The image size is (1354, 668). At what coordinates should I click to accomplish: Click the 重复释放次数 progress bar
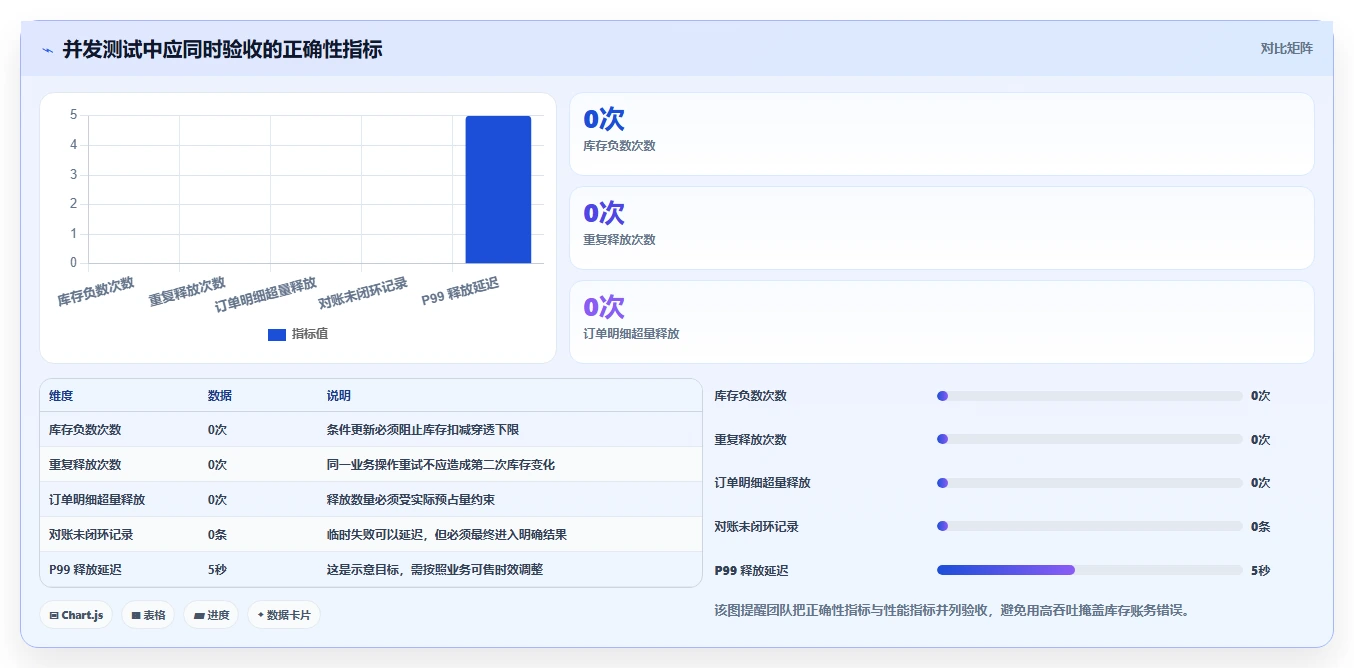[1089, 439]
